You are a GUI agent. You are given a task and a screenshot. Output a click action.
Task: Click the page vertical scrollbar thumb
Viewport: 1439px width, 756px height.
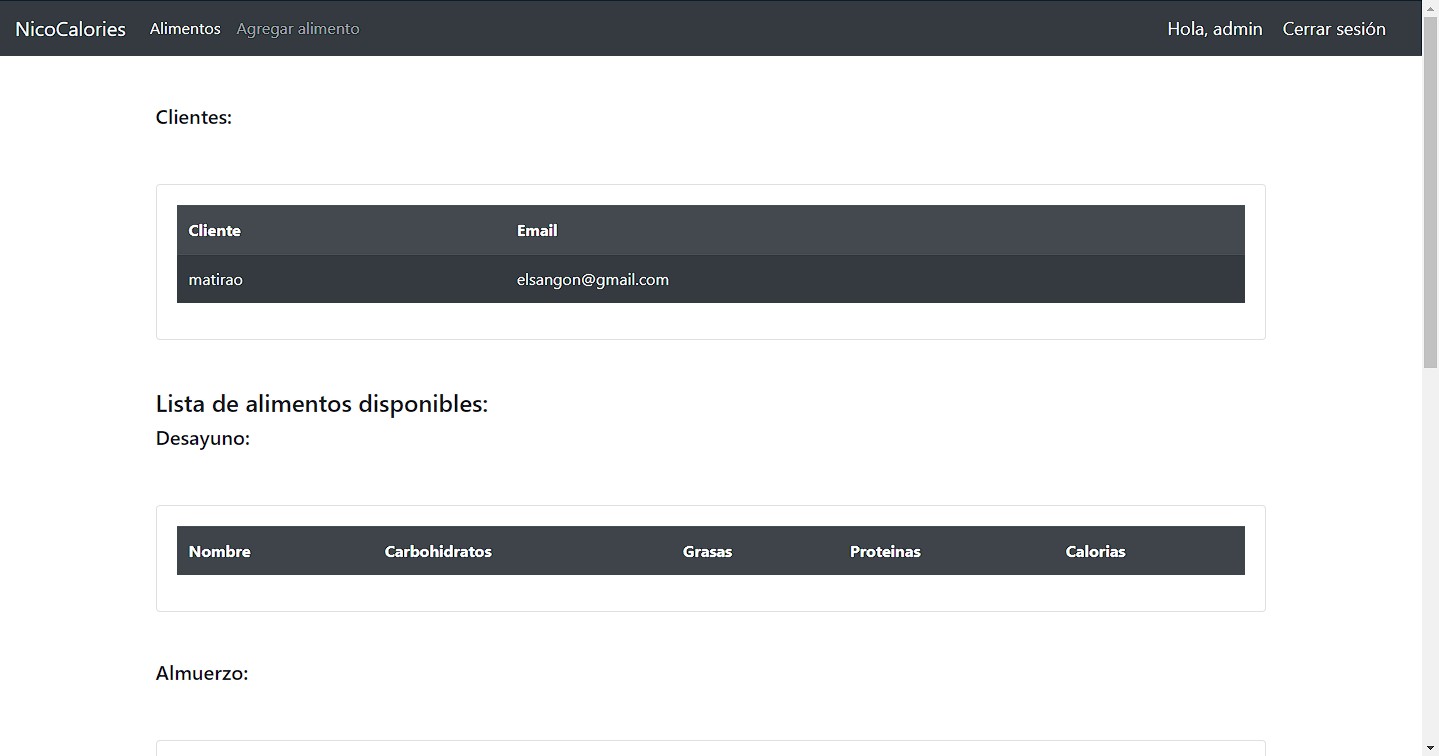[1430, 195]
